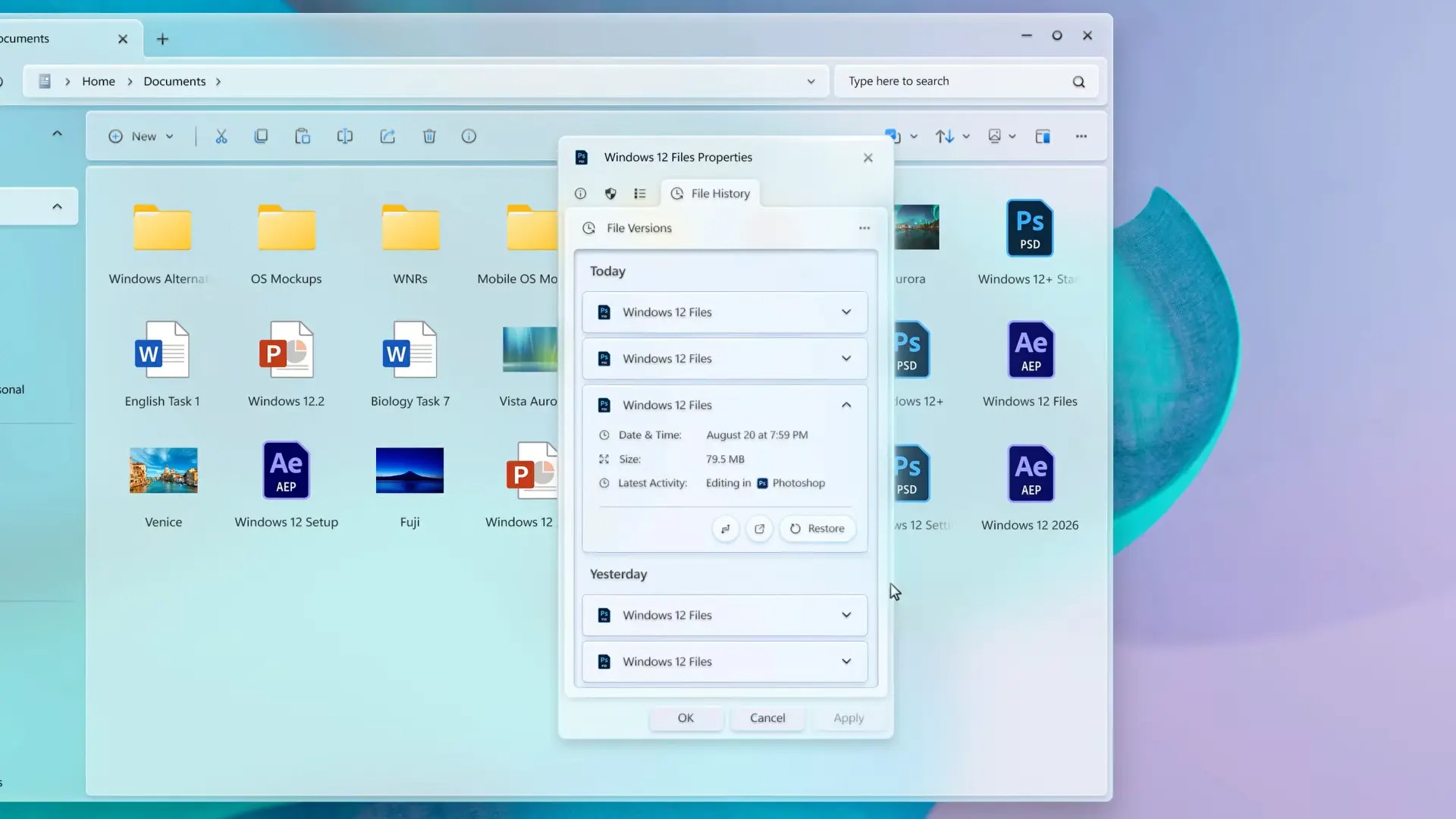Select the Cut tool in the toolbar

pos(221,136)
